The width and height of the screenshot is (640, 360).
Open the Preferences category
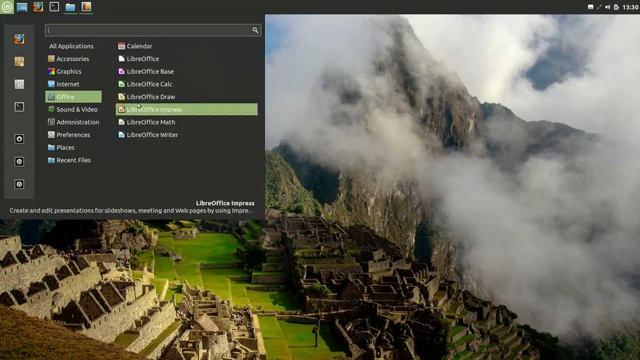[69, 135]
